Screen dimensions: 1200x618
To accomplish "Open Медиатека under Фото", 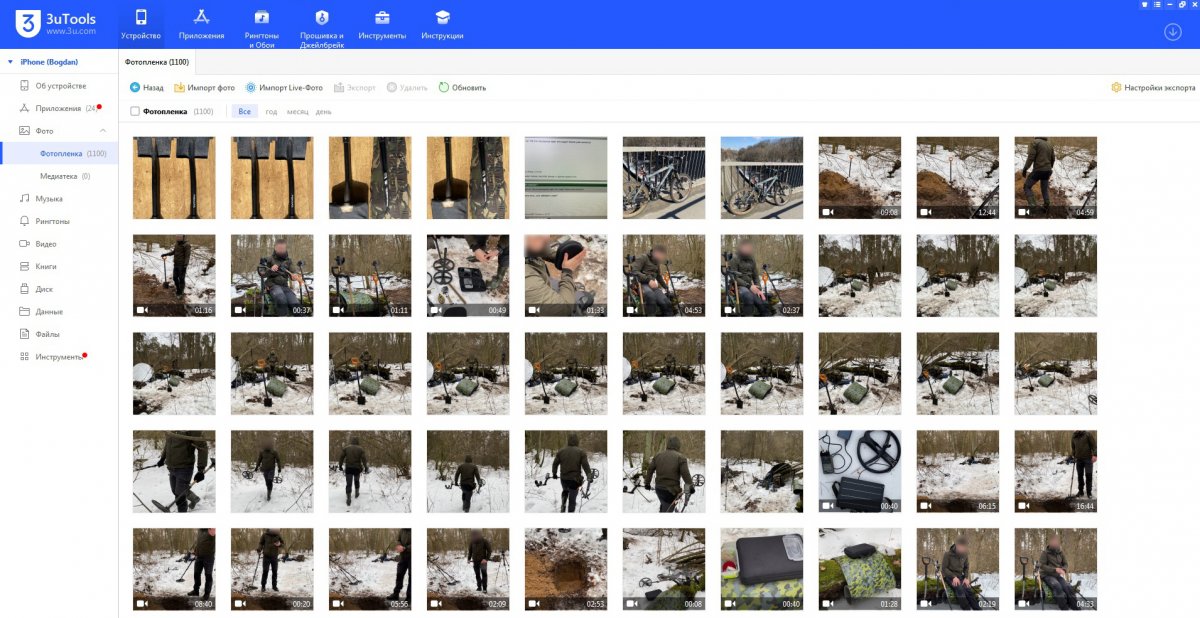I will [58, 176].
